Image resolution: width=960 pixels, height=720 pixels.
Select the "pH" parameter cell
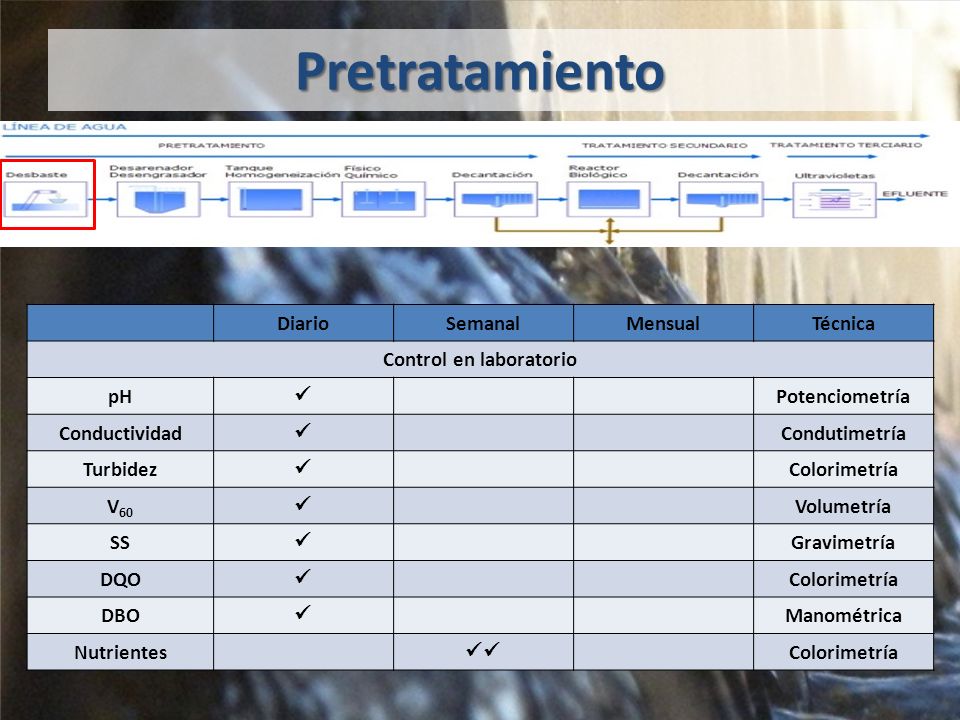121,396
